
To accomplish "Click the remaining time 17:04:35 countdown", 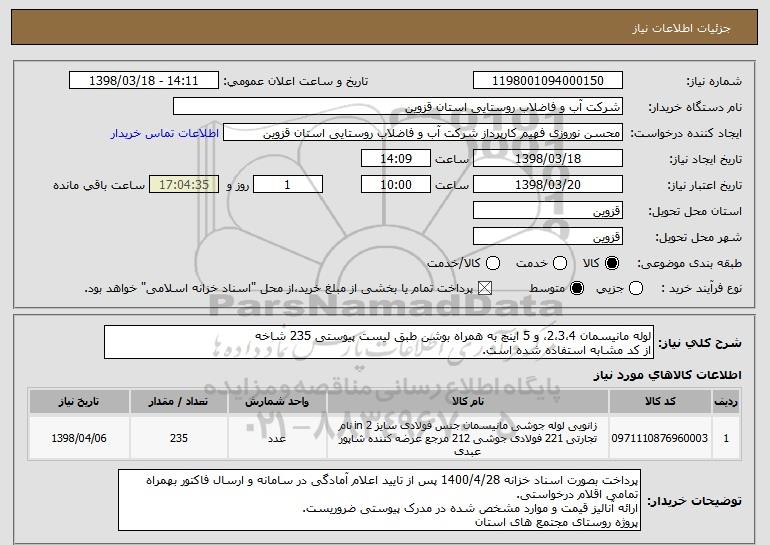I will pyautogui.click(x=184, y=185).
